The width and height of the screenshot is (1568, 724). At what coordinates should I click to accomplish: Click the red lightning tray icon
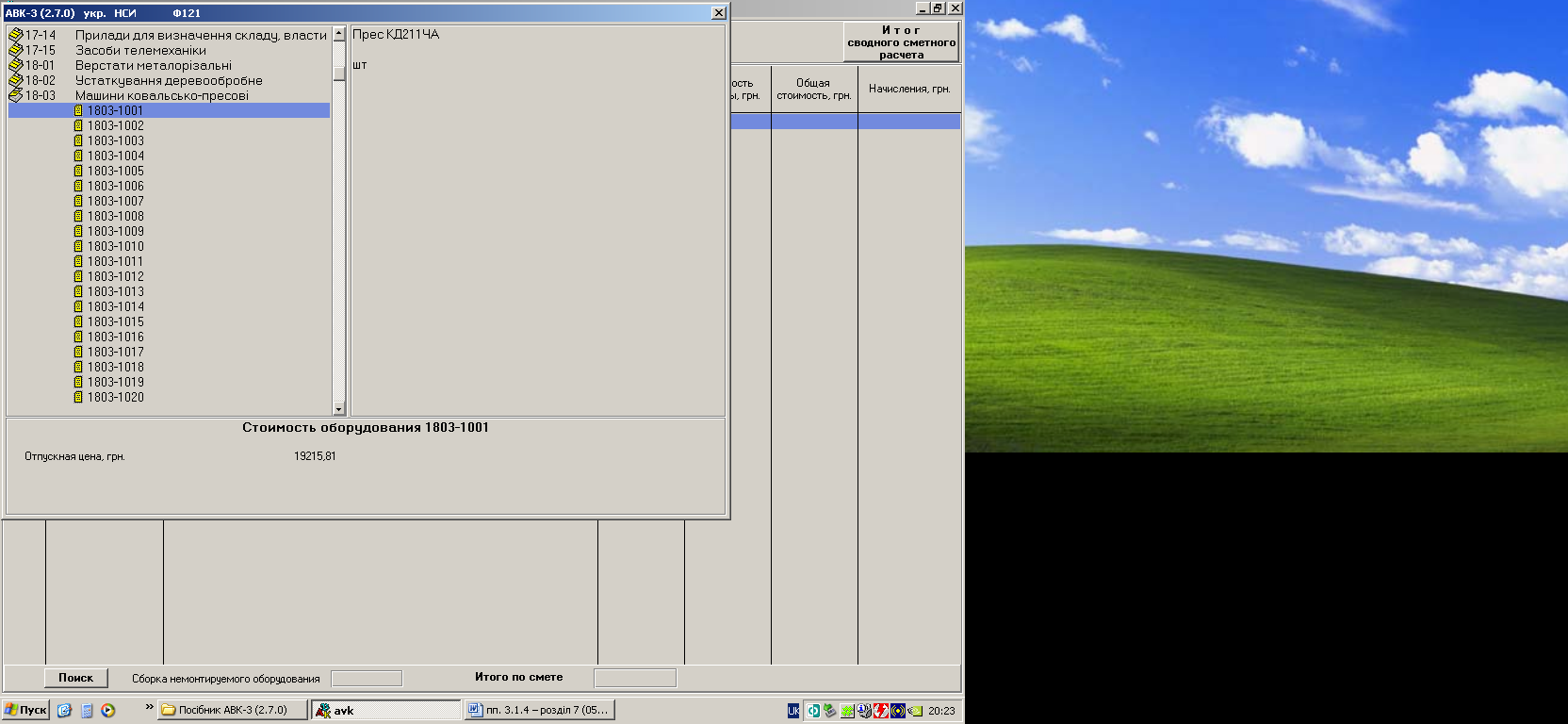[x=881, y=711]
